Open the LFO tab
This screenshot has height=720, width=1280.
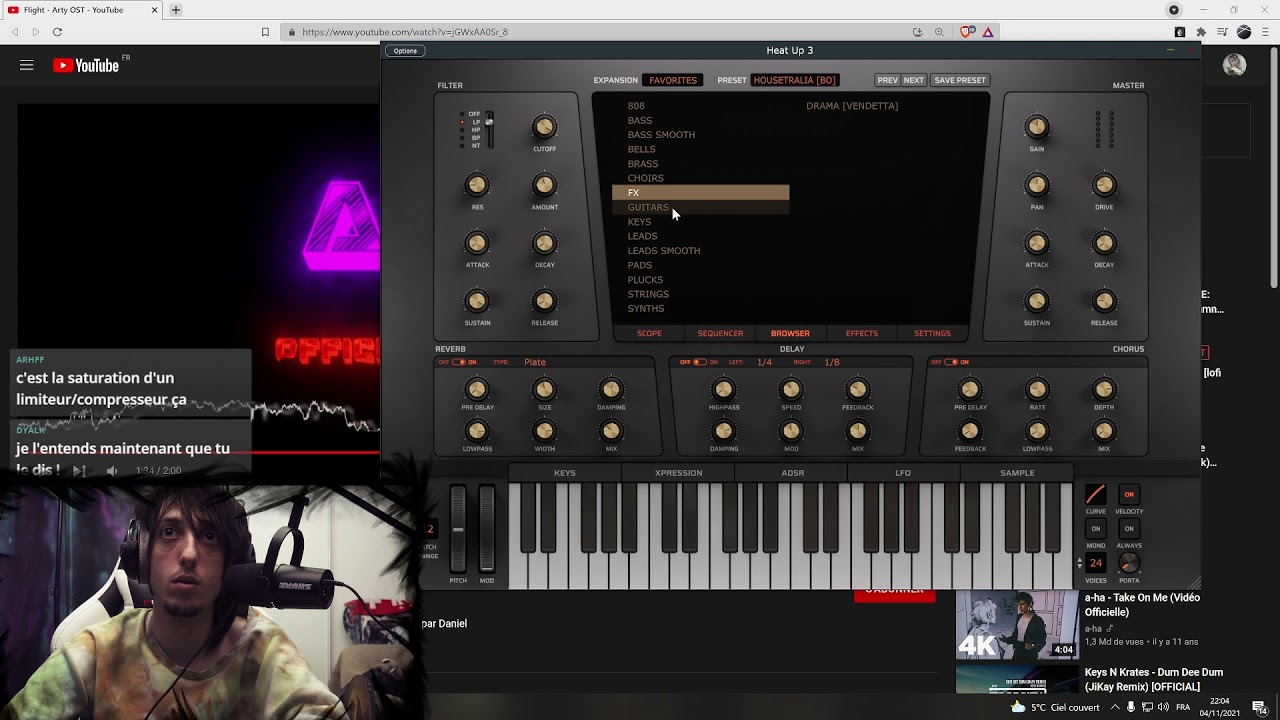(x=903, y=473)
